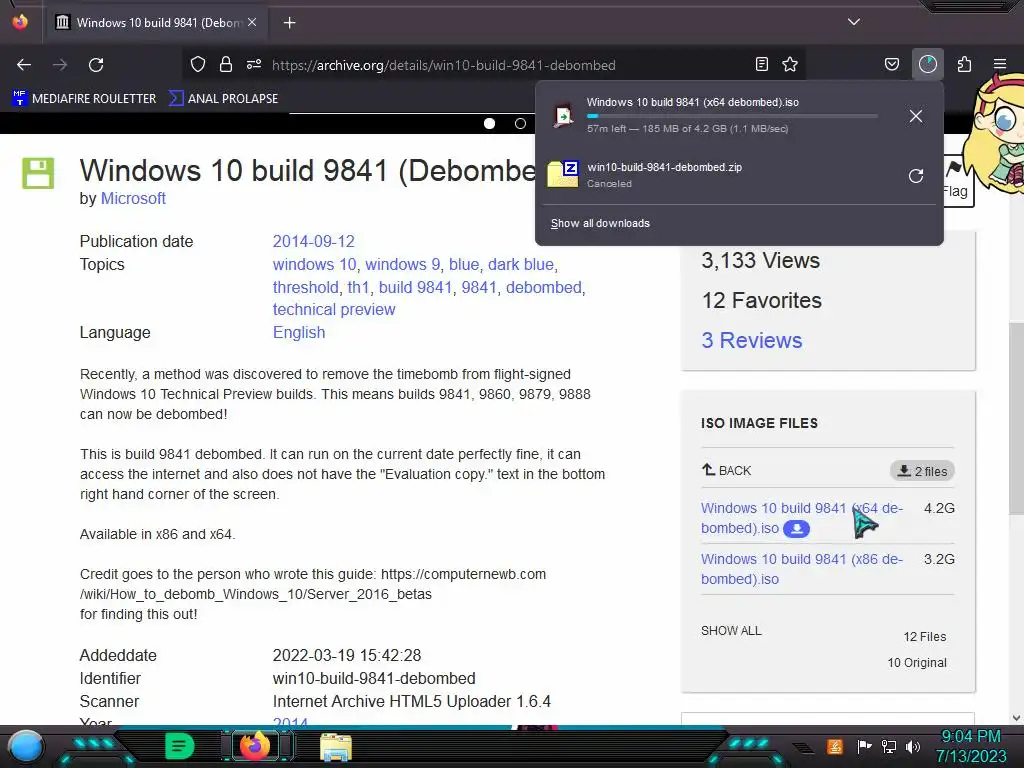Cancel the Windows 10 build 9841 iso download
1024x768 pixels.
pyautogui.click(x=916, y=116)
